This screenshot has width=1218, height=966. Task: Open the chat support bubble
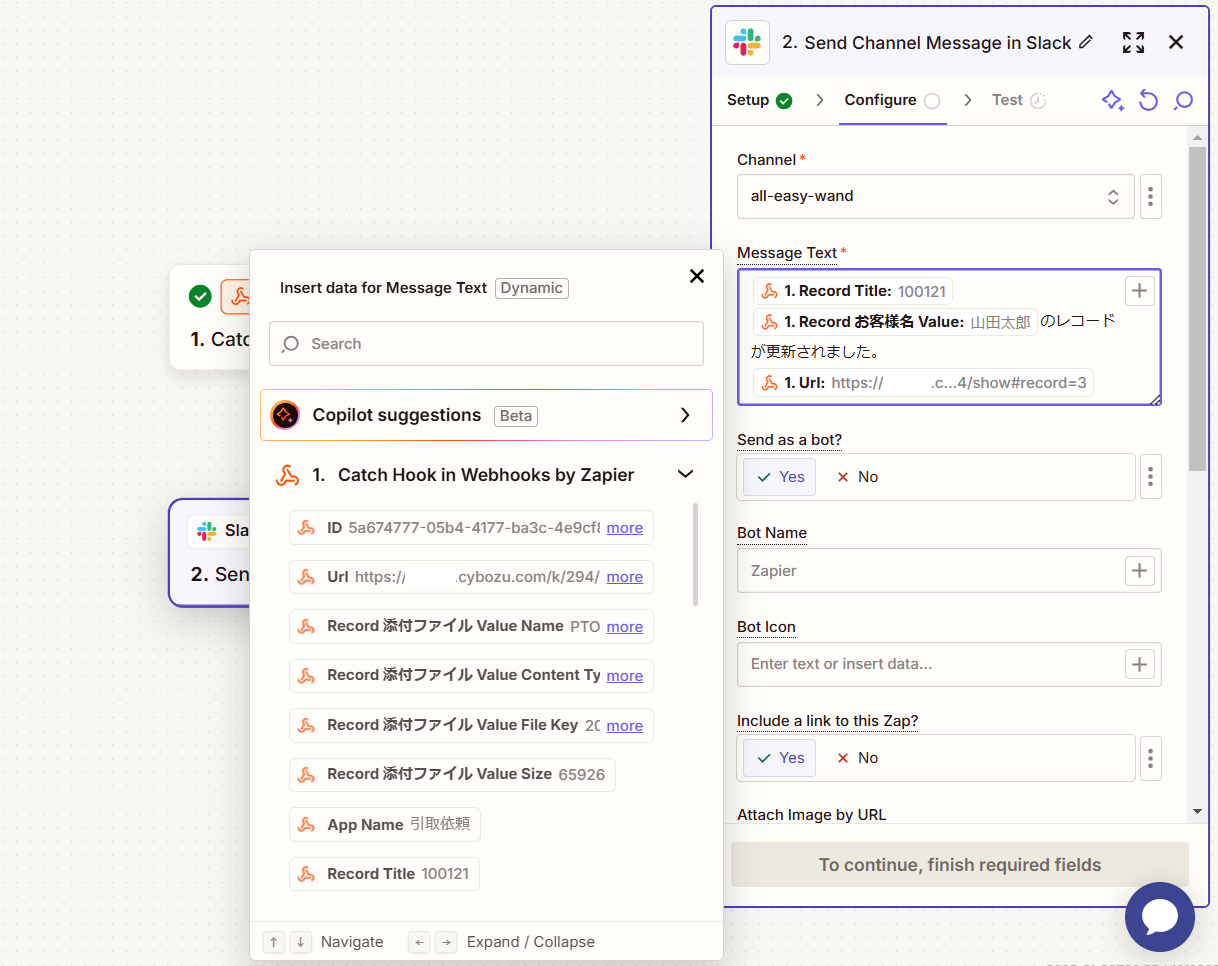tap(1160, 917)
